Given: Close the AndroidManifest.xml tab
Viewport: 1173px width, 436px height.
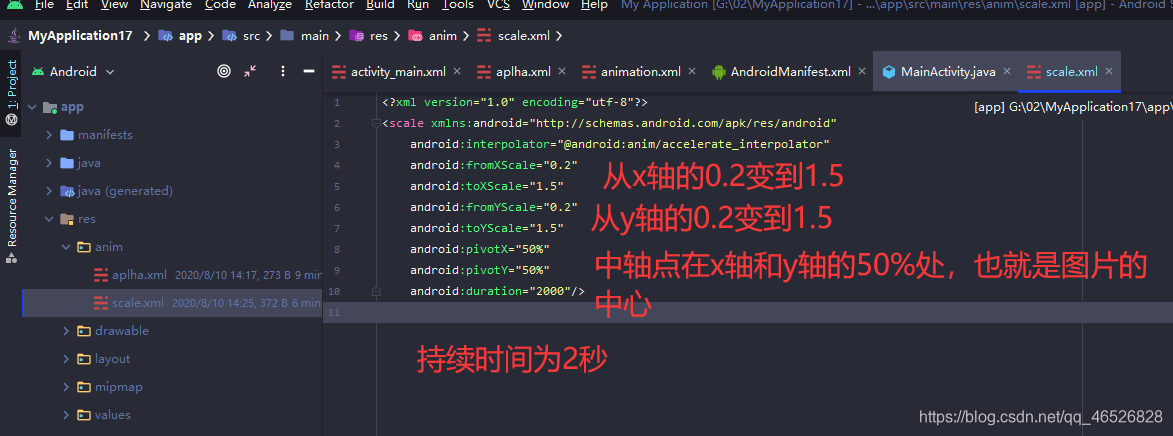Looking at the screenshot, I should coord(862,72).
